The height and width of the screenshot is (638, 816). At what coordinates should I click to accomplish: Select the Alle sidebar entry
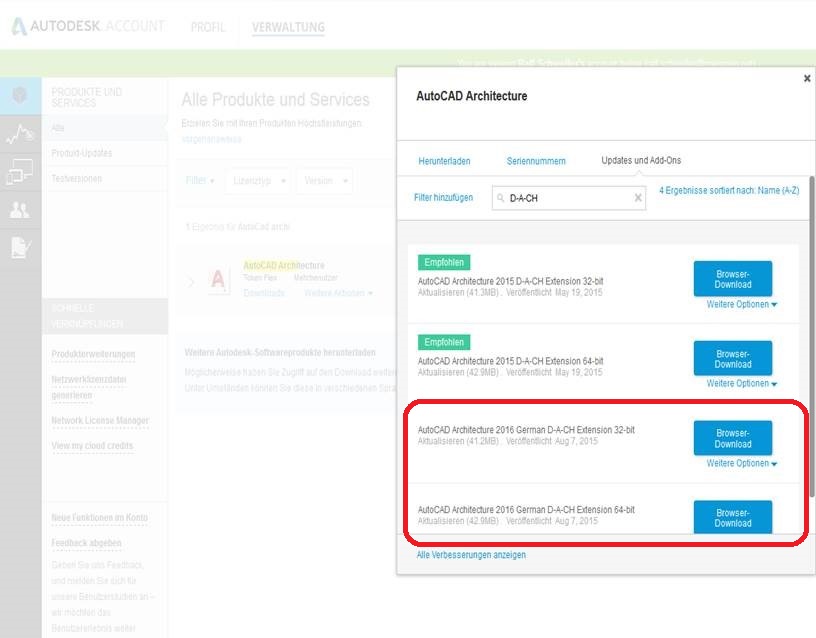57,128
